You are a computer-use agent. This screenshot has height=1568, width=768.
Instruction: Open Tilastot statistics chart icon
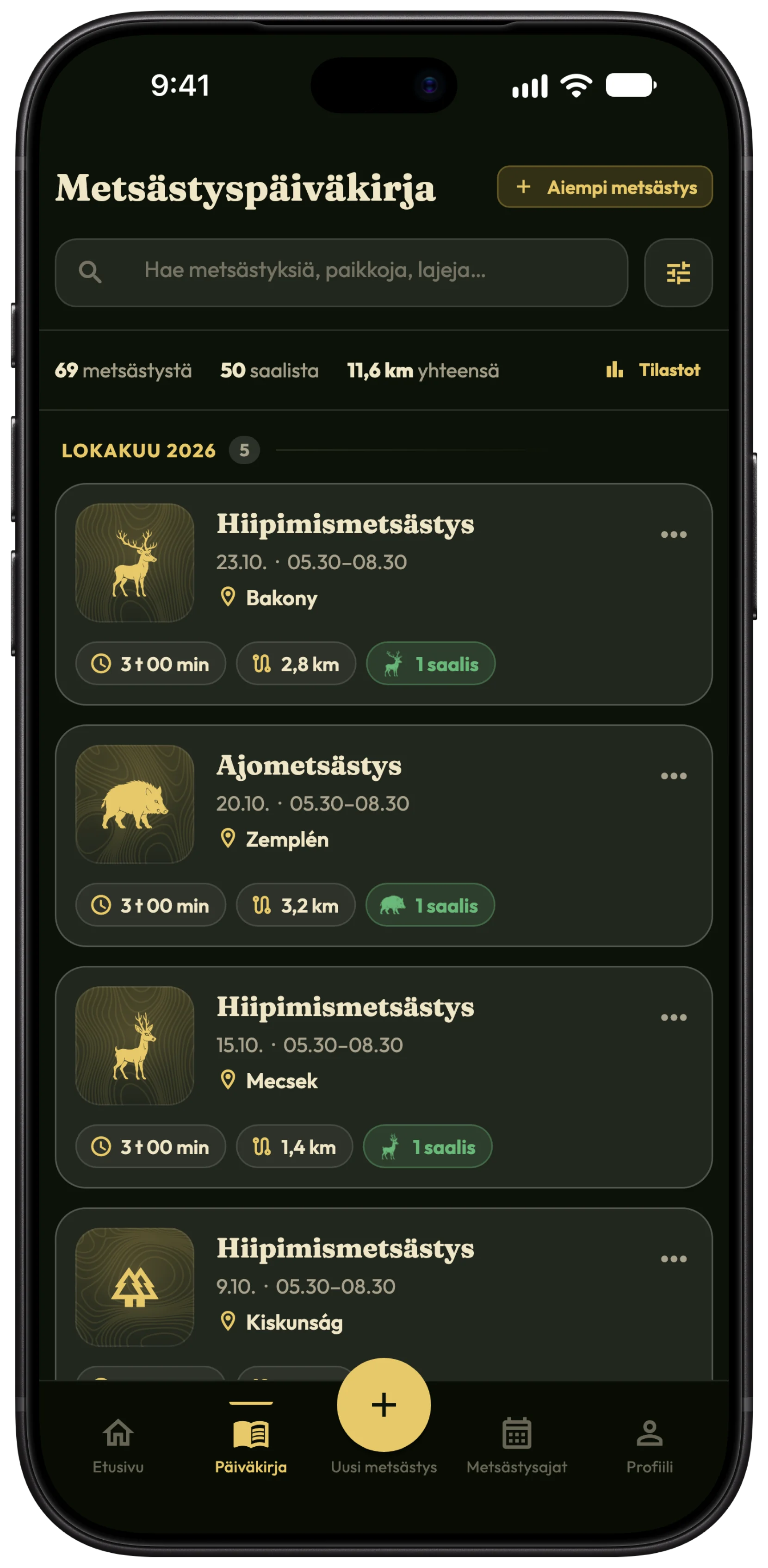pyautogui.click(x=614, y=369)
